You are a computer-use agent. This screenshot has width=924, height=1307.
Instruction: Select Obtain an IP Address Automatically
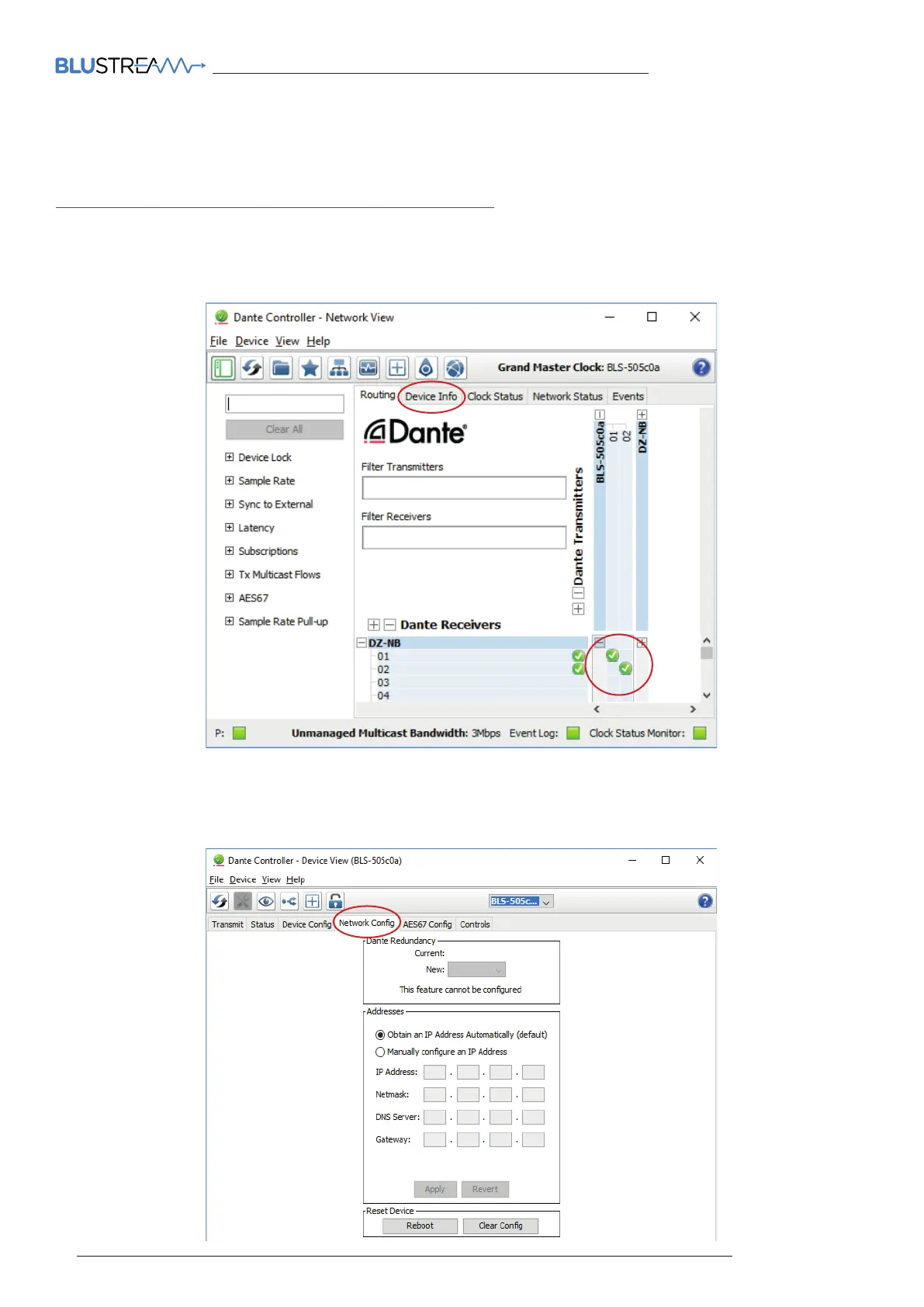click(380, 1035)
